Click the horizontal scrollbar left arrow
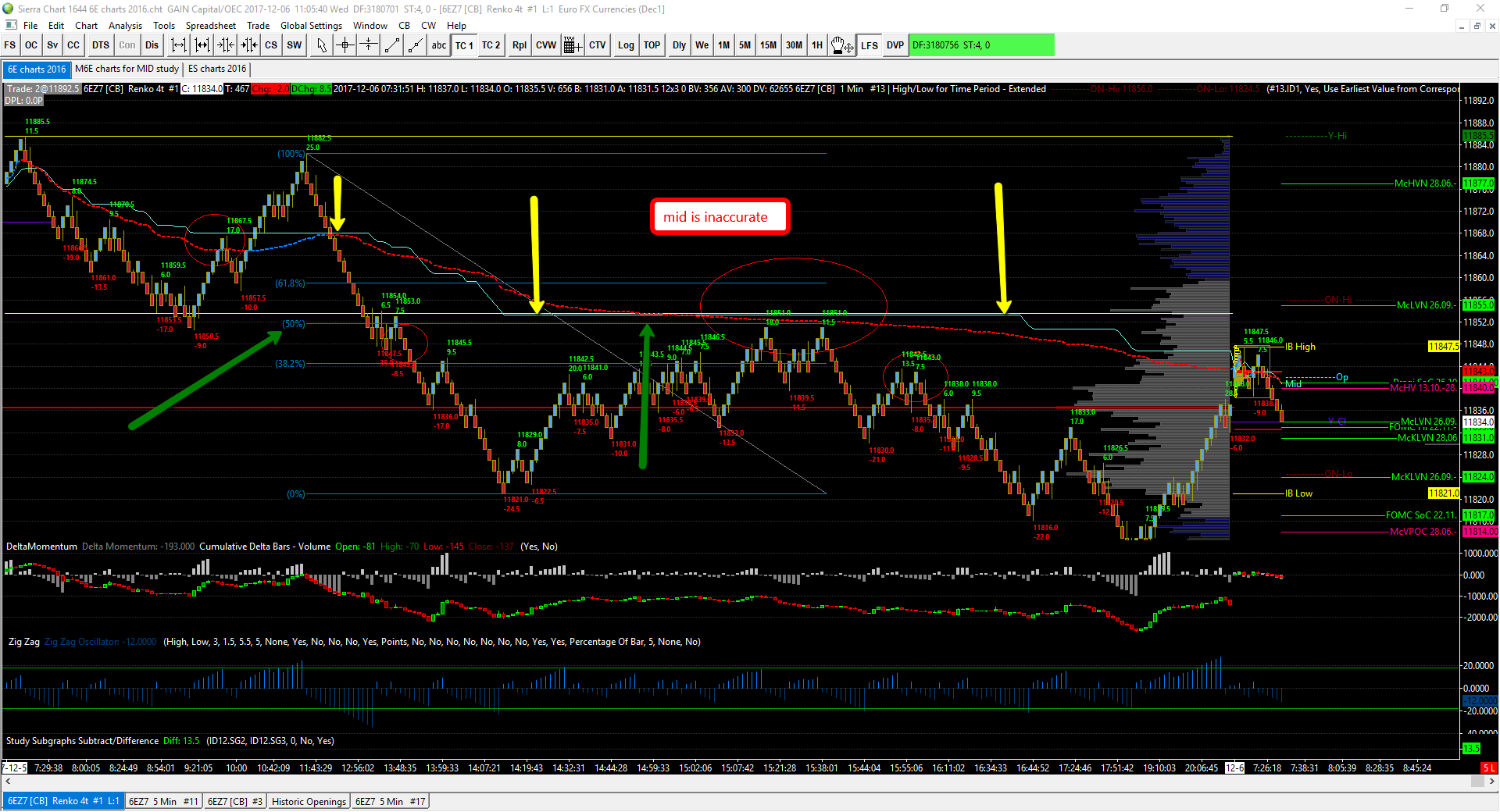This screenshot has height=812, width=1500. [9, 782]
